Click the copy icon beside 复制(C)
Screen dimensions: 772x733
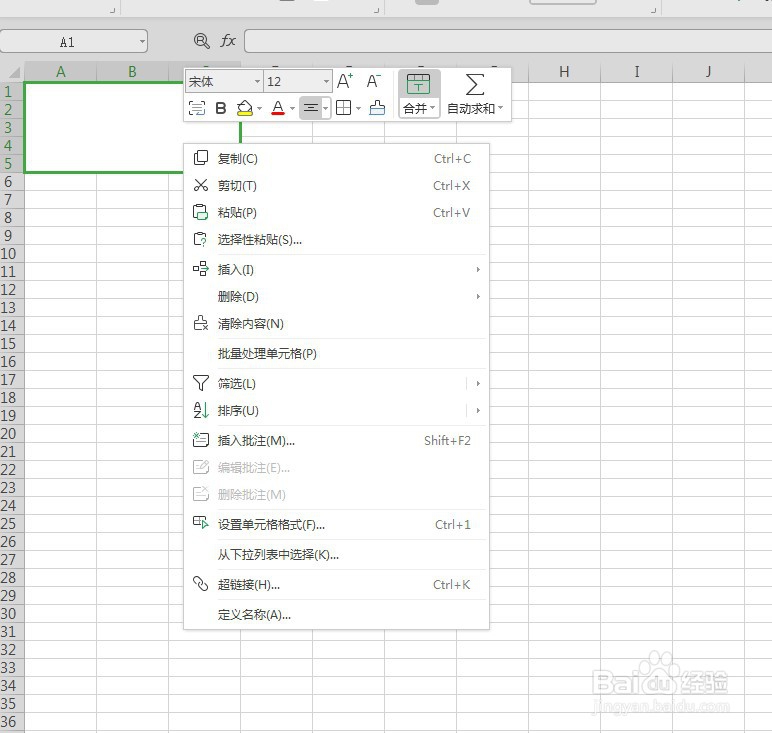[x=201, y=158]
